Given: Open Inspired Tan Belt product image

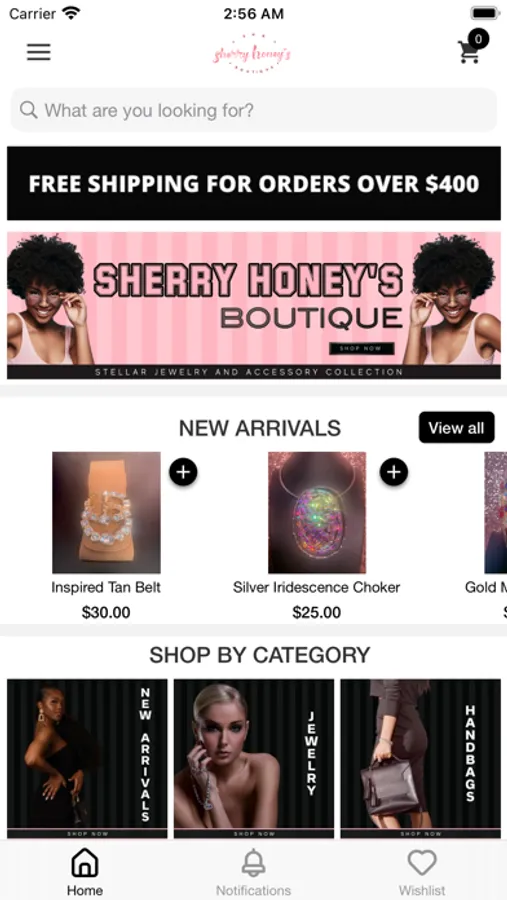Looking at the screenshot, I should (106, 513).
